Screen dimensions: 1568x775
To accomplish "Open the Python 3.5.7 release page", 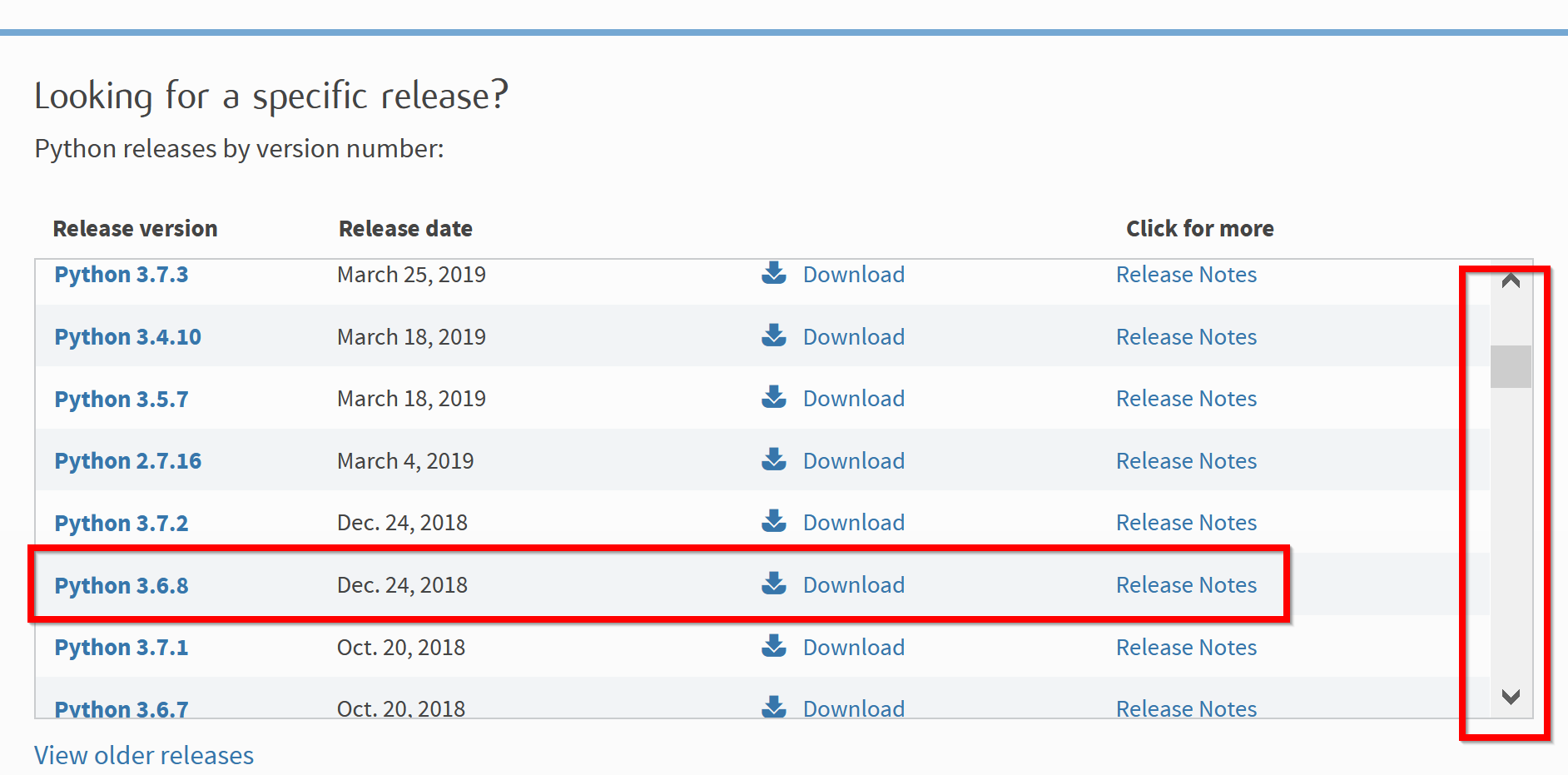I will (122, 400).
